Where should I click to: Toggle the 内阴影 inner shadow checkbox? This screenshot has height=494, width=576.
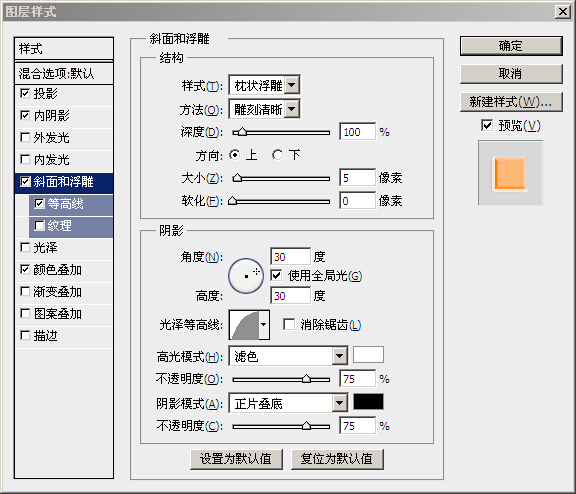click(25, 115)
